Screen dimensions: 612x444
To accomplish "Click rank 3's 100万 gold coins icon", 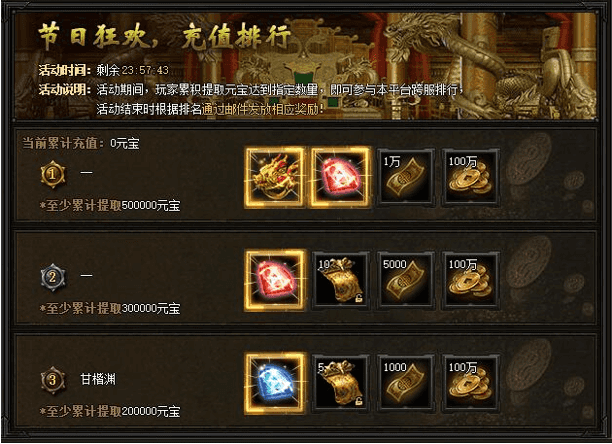I will [471, 384].
